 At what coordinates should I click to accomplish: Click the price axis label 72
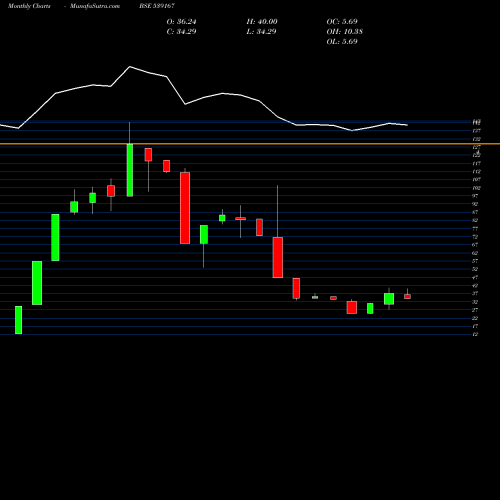pyautogui.click(x=475, y=237)
